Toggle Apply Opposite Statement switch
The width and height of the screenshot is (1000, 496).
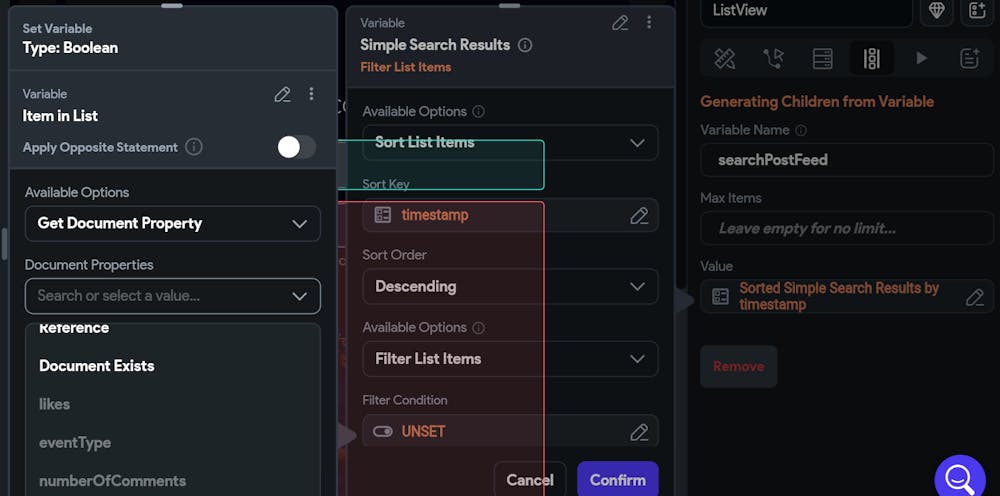[x=296, y=147]
